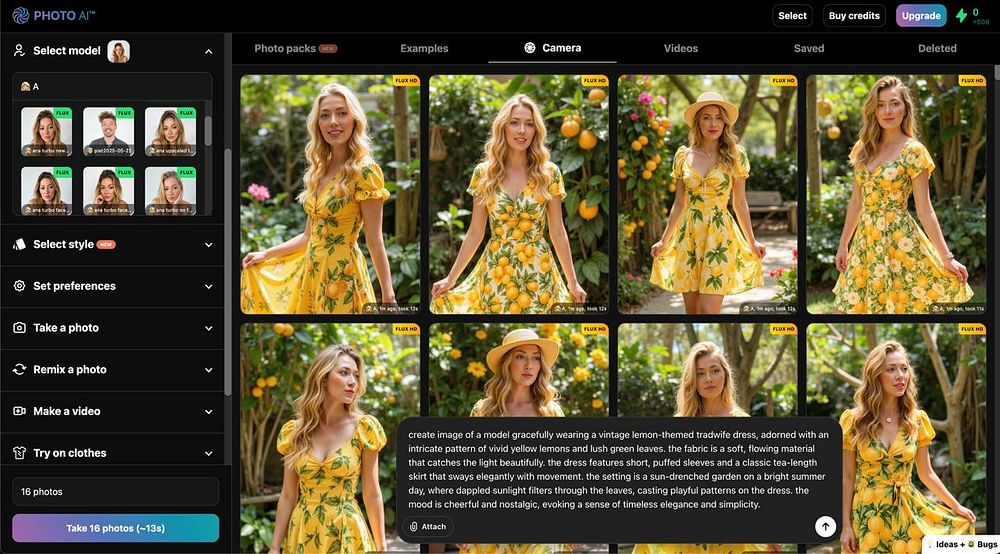
Task: Expand the Set preferences chevron
Action: pyautogui.click(x=209, y=286)
